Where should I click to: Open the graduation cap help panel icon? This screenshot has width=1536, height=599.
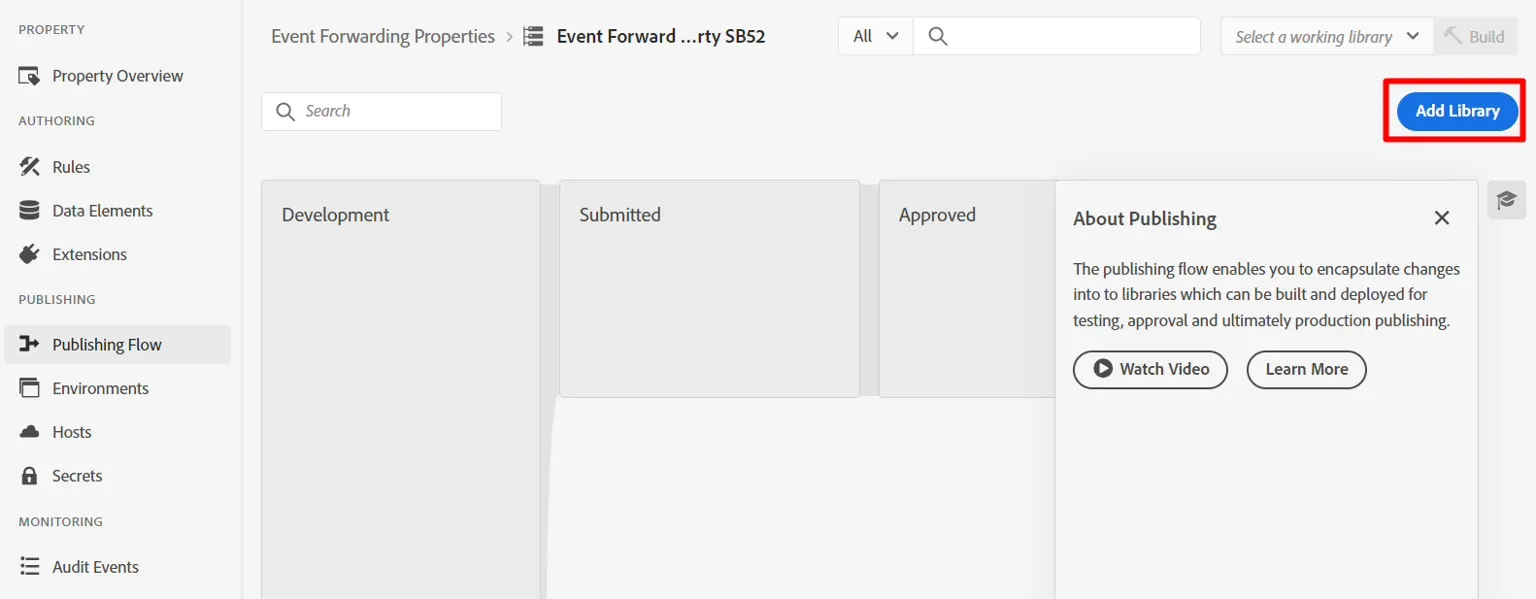click(x=1506, y=200)
